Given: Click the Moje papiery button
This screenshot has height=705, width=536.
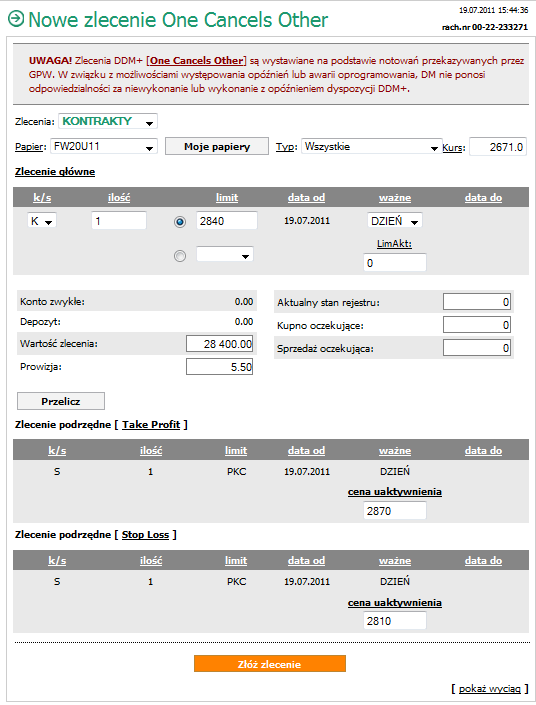Looking at the screenshot, I should point(217,147).
